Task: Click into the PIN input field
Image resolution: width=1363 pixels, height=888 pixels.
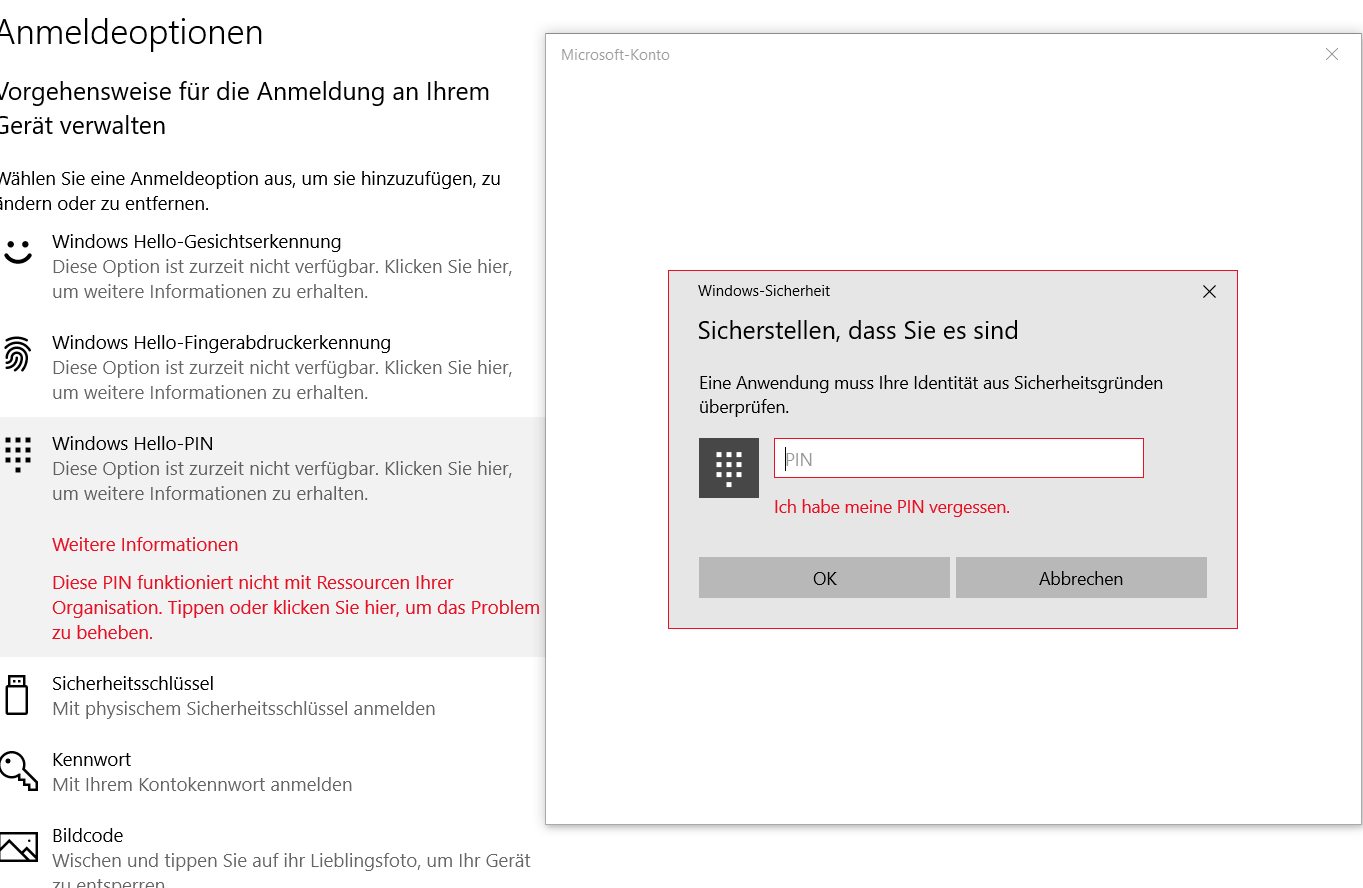Action: tap(959, 459)
